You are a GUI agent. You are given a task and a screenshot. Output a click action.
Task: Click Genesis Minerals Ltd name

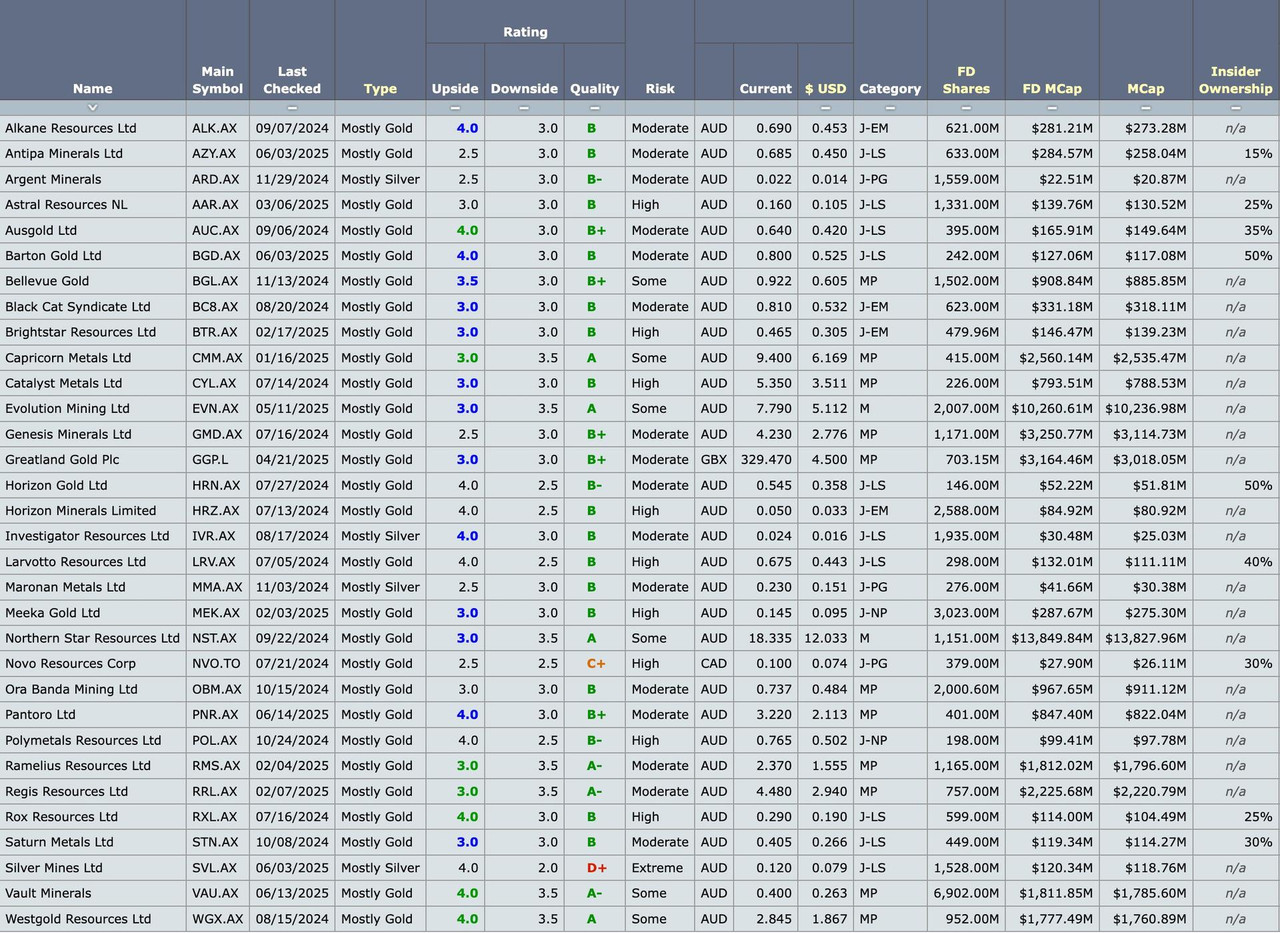pyautogui.click(x=68, y=434)
